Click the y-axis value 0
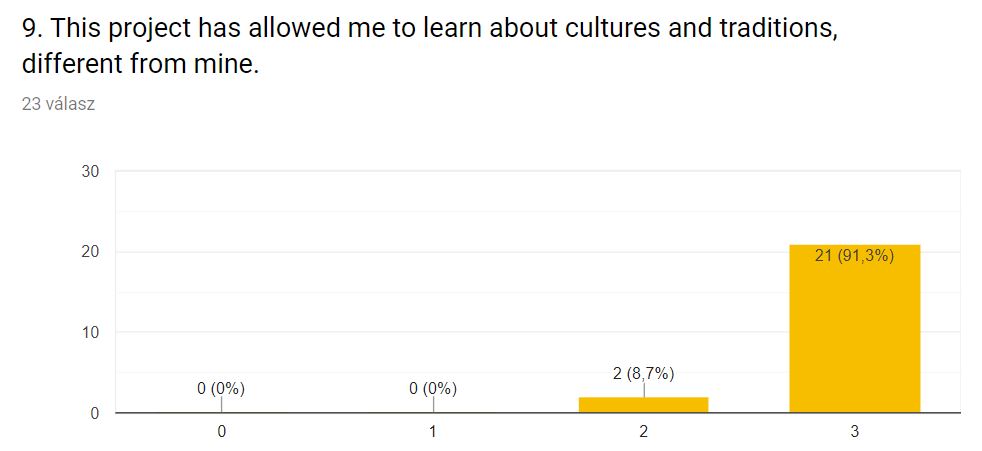The height and width of the screenshot is (451, 982). coord(95,413)
